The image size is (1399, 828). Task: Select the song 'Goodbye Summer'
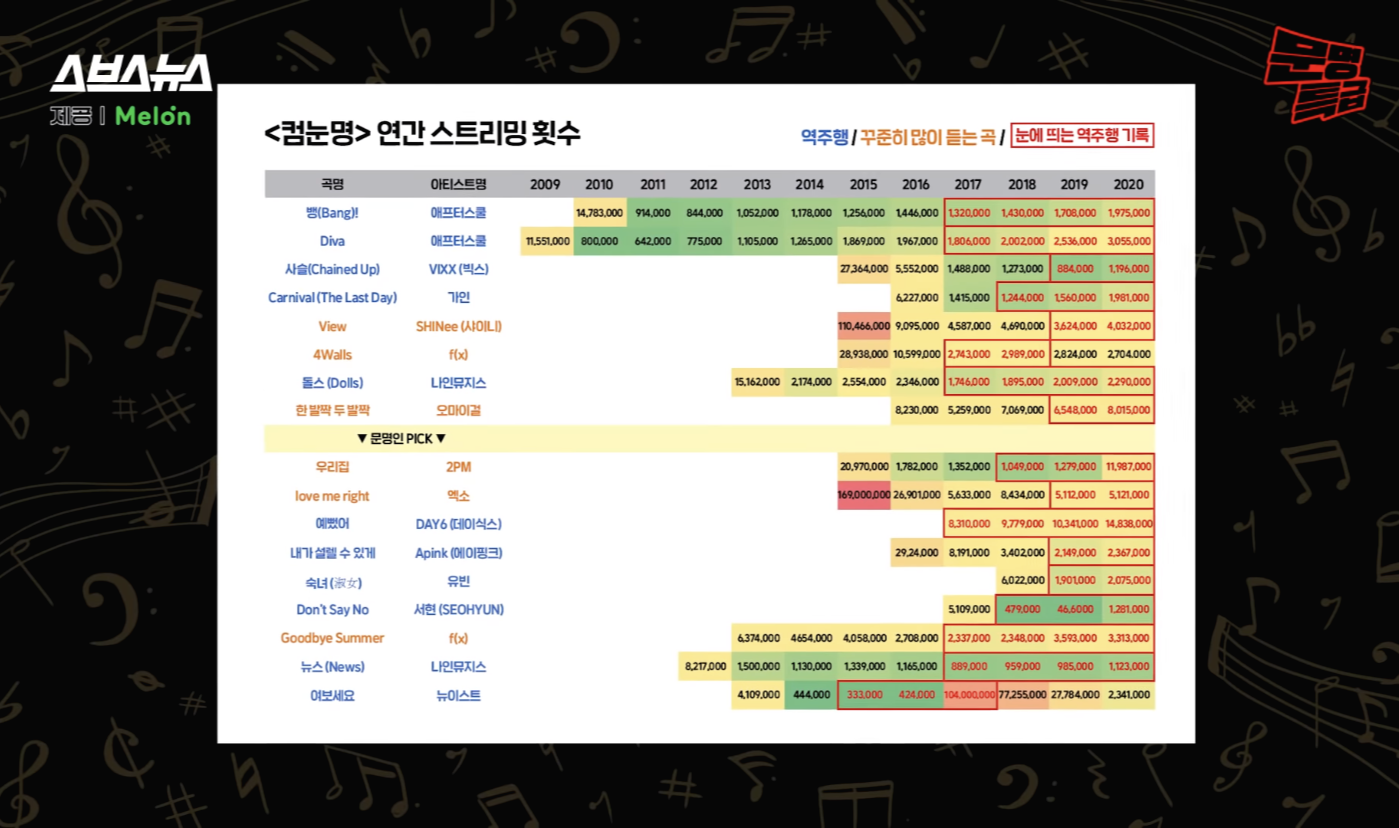(333, 637)
